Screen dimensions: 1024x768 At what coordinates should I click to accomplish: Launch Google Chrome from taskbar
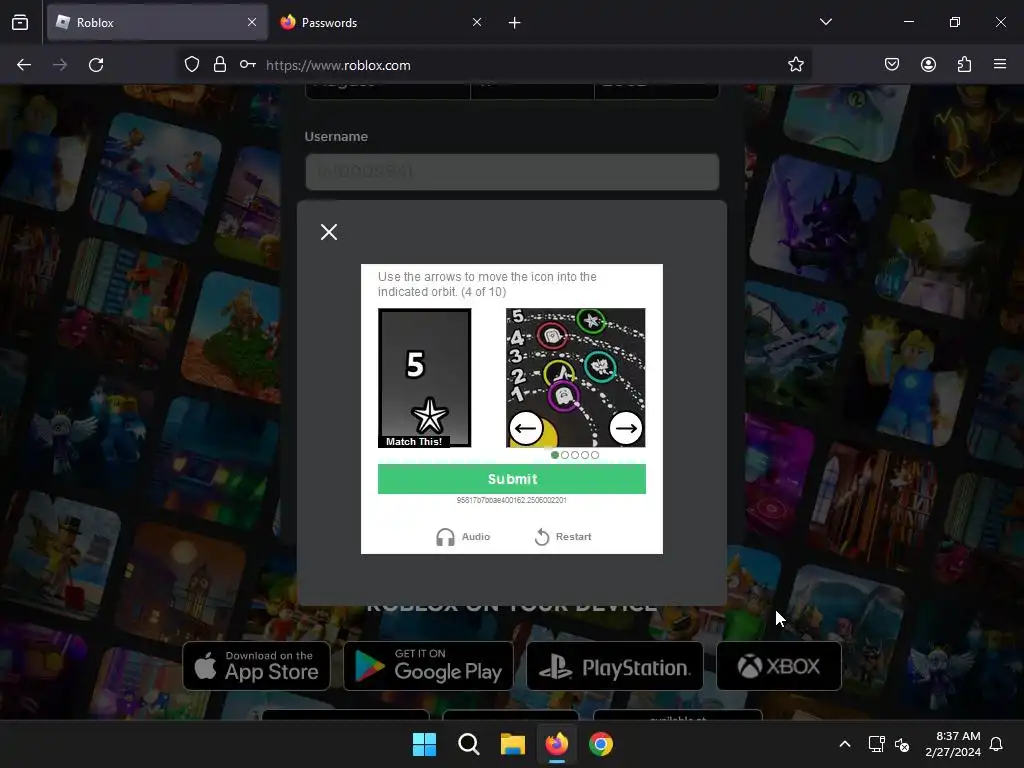click(601, 744)
